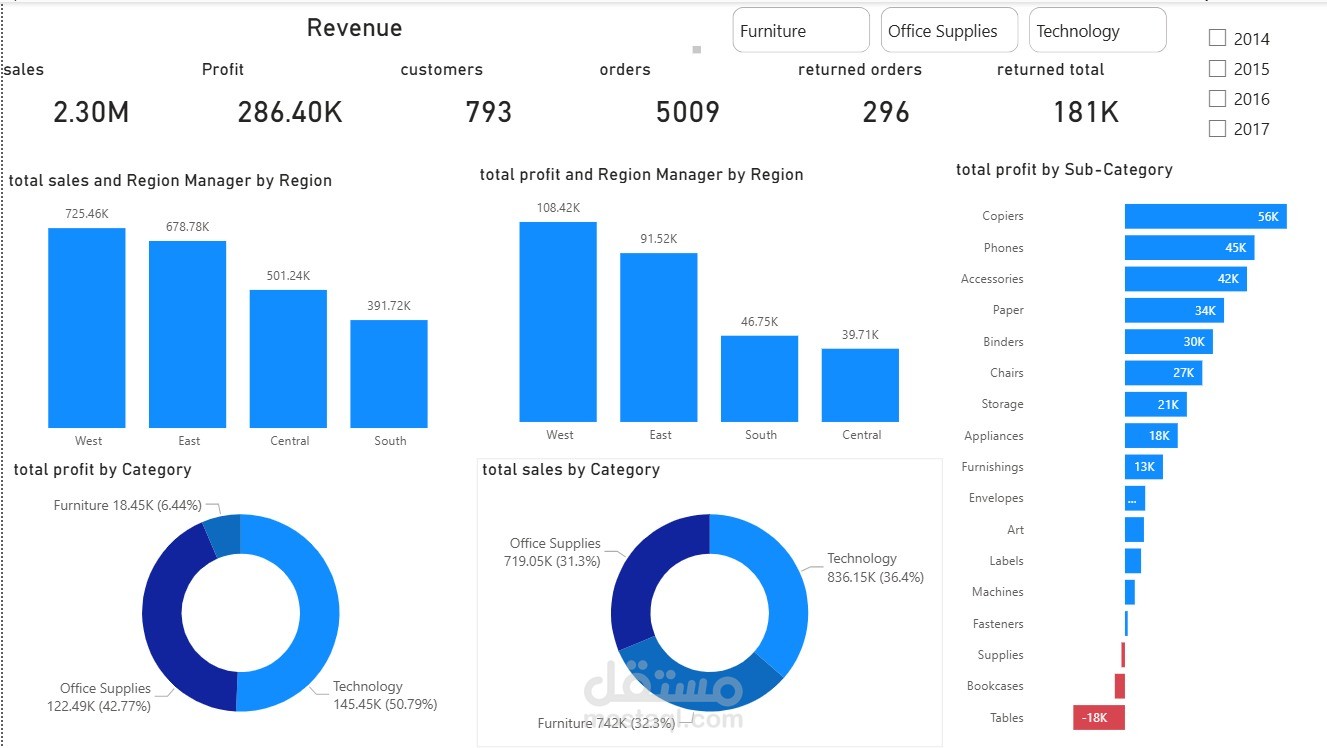Select the Art profit bar
Screen dimensions: 1327x748
(1134, 529)
